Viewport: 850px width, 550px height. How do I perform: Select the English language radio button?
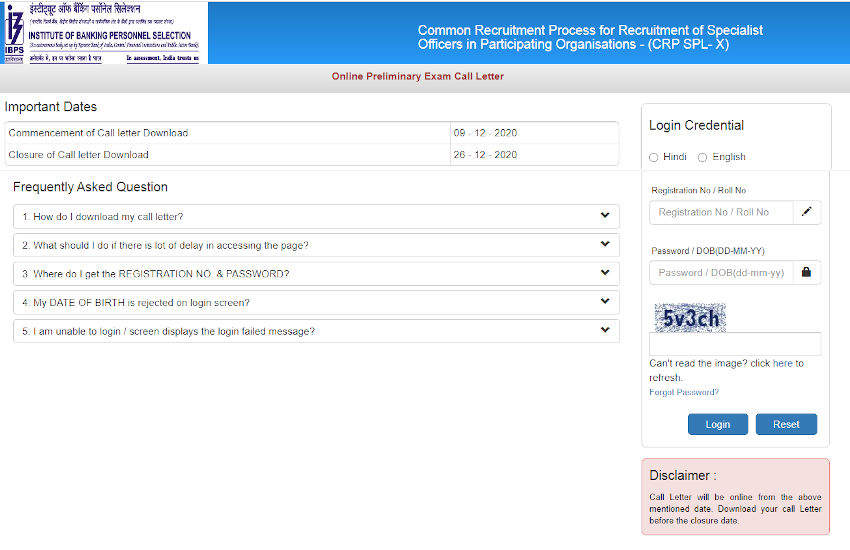tap(702, 157)
